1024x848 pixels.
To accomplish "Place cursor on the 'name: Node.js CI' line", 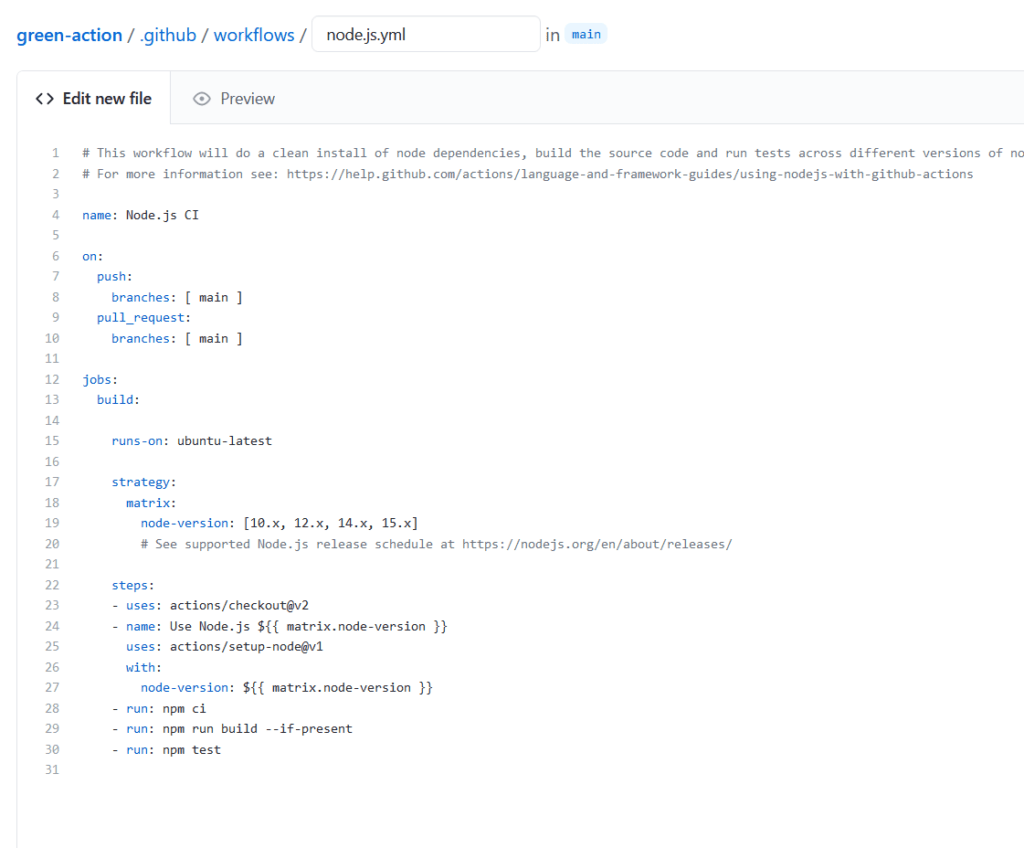I will click(x=140, y=215).
